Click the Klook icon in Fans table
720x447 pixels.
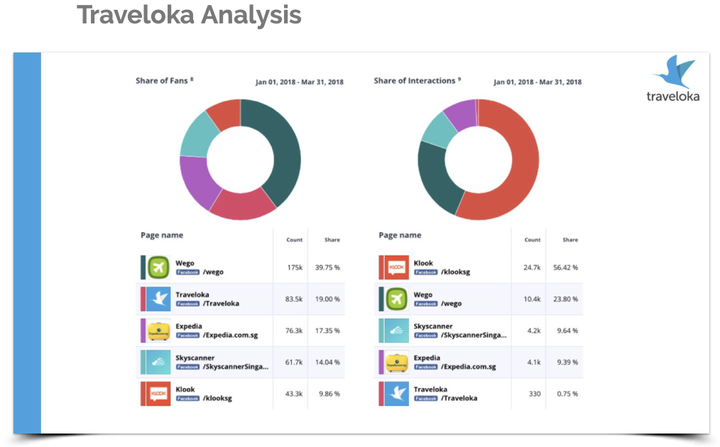pyautogui.click(x=158, y=394)
